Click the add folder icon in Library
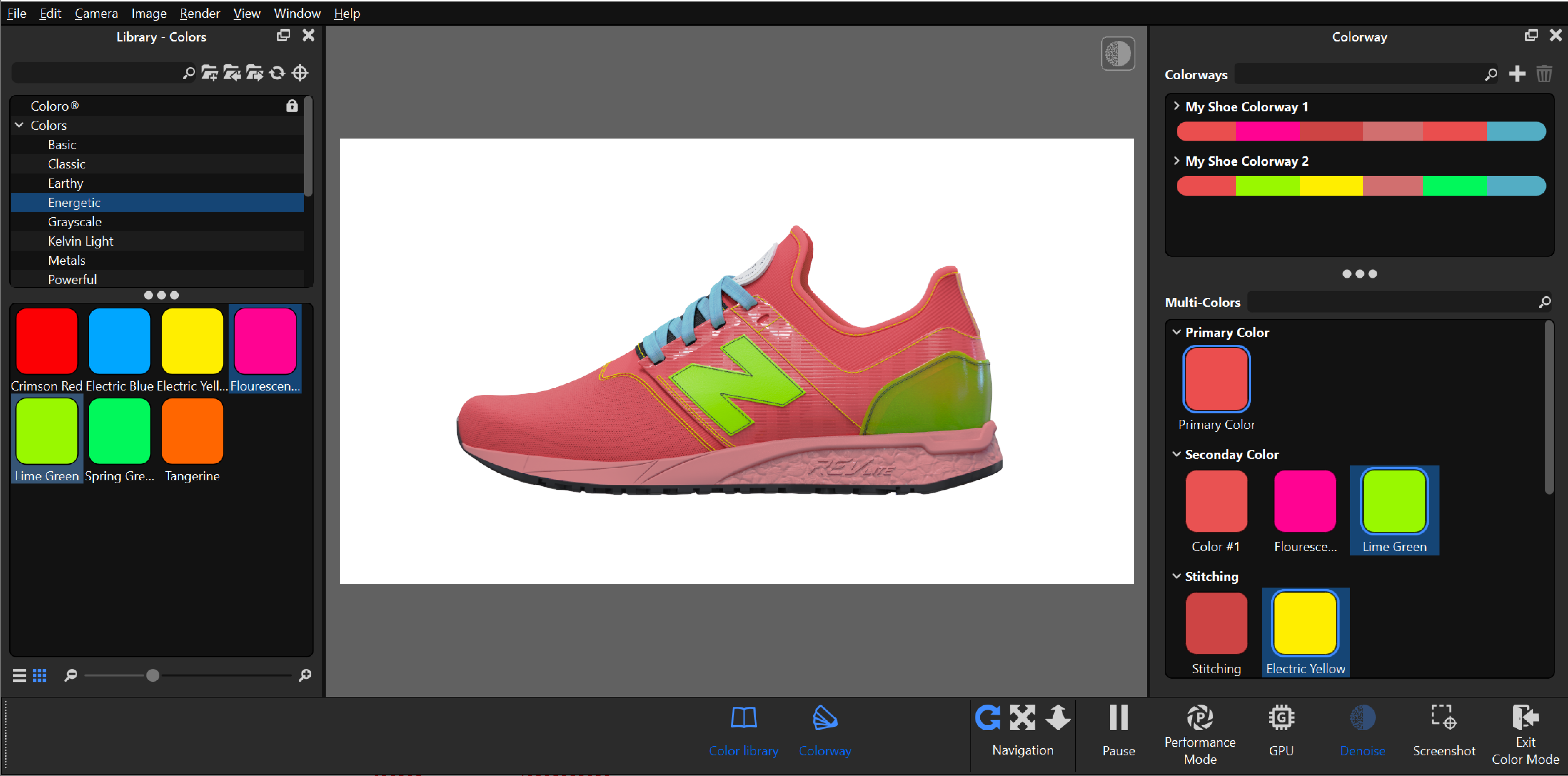This screenshot has height=776, width=1568. click(x=209, y=73)
